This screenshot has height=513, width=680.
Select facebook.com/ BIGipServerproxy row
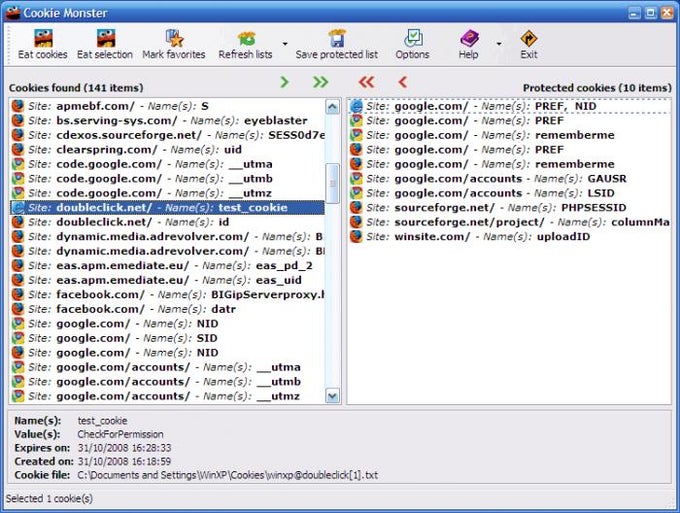coord(168,295)
